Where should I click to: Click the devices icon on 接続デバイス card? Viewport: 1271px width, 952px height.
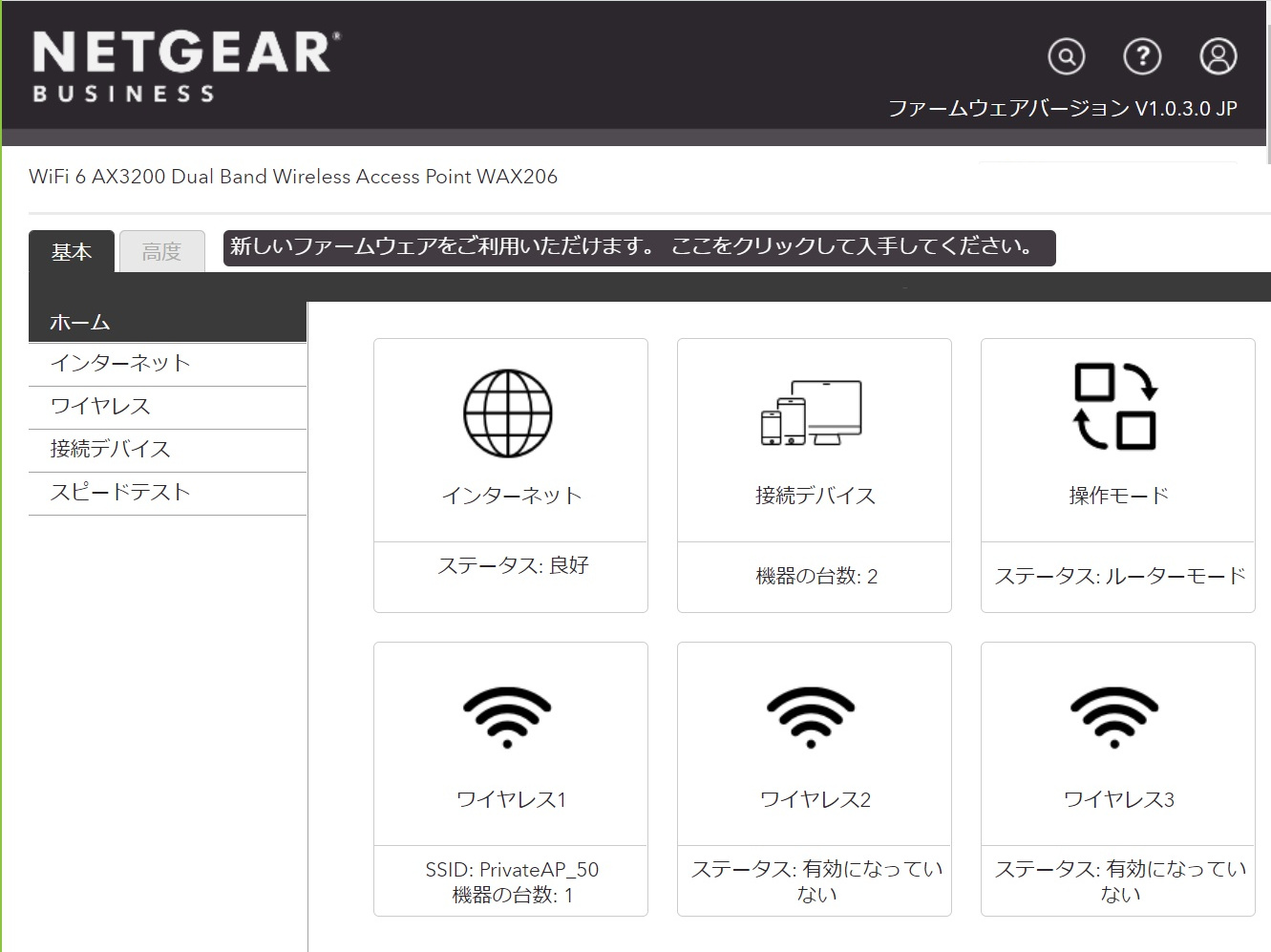[x=811, y=413]
